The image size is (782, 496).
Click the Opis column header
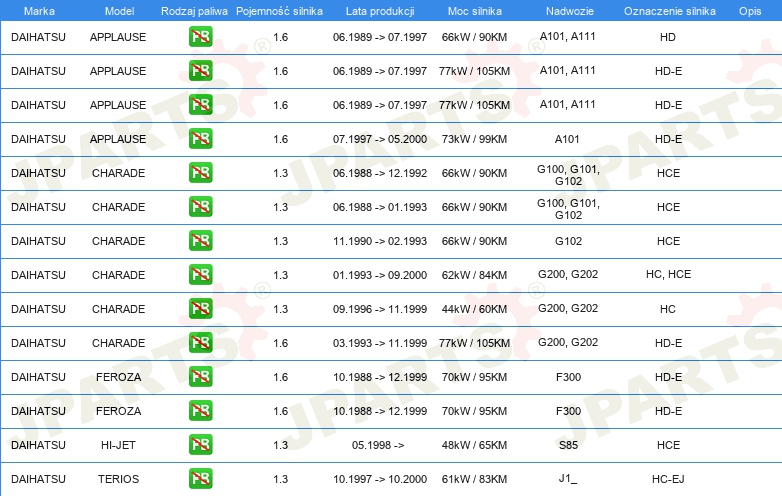(749, 10)
